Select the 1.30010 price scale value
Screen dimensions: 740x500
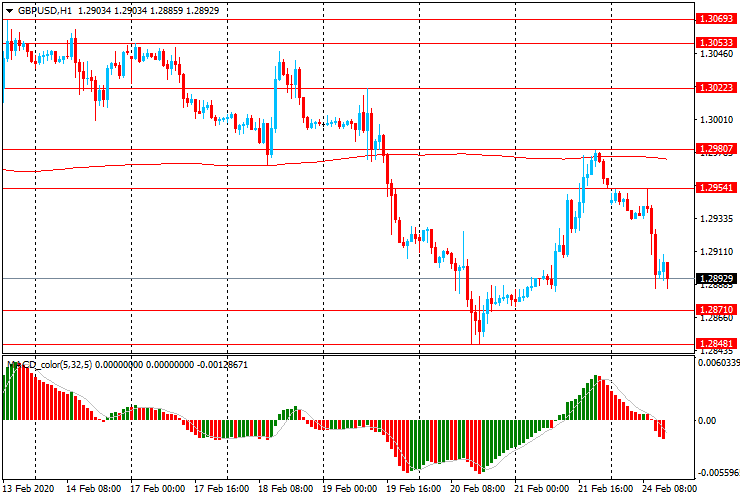716,120
